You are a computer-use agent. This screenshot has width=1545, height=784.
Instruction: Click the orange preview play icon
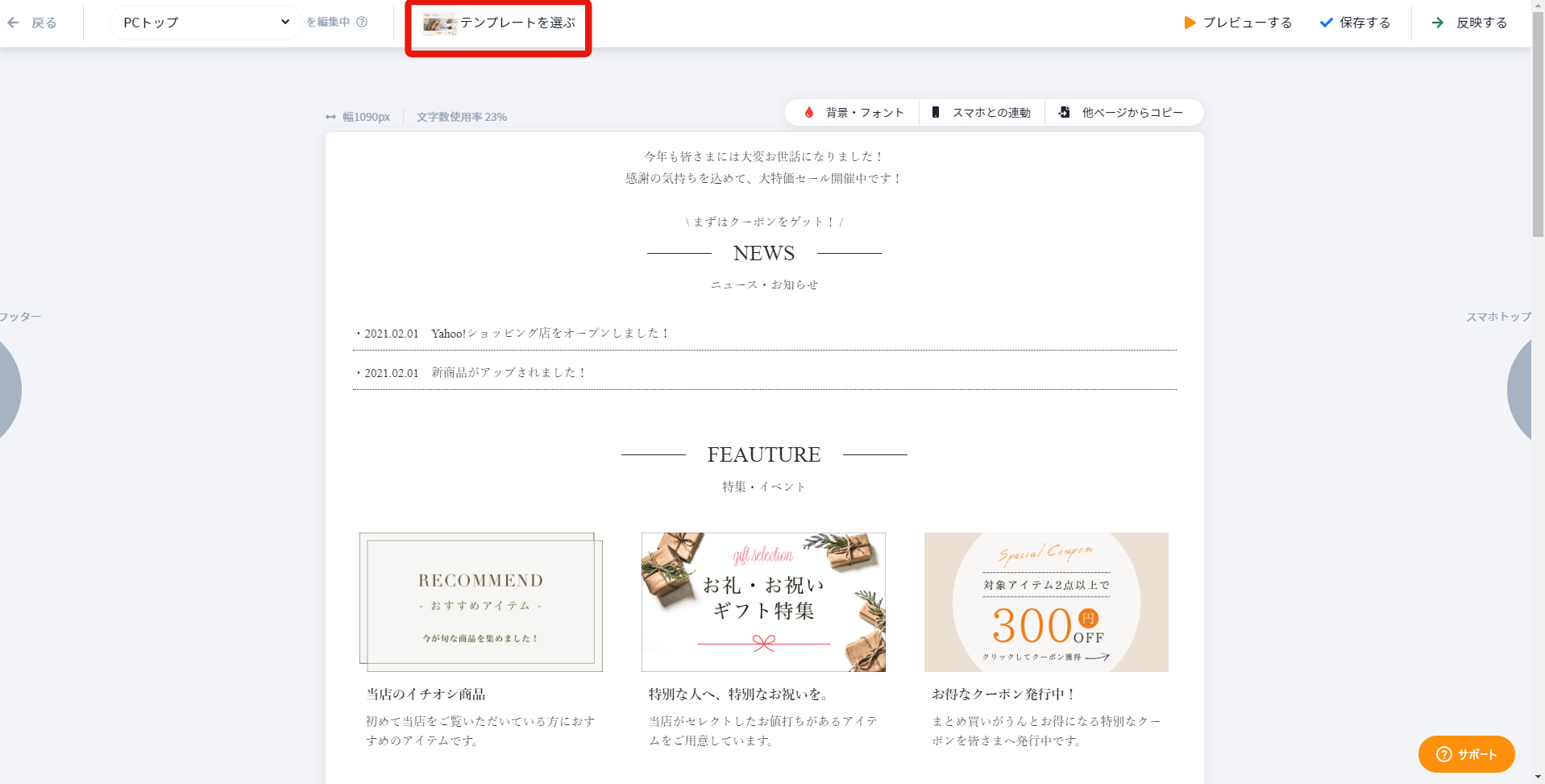click(1190, 23)
